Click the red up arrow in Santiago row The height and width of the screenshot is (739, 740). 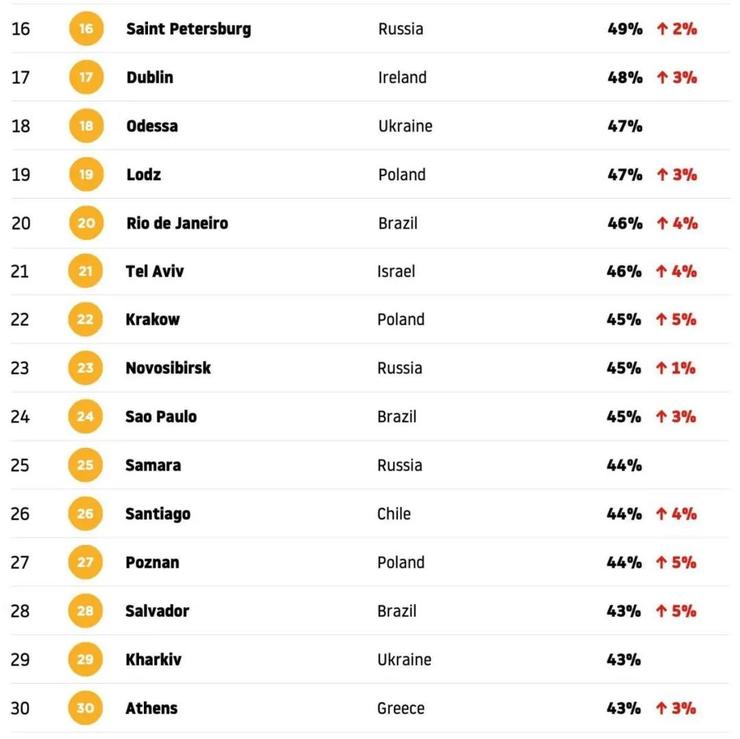(661, 514)
